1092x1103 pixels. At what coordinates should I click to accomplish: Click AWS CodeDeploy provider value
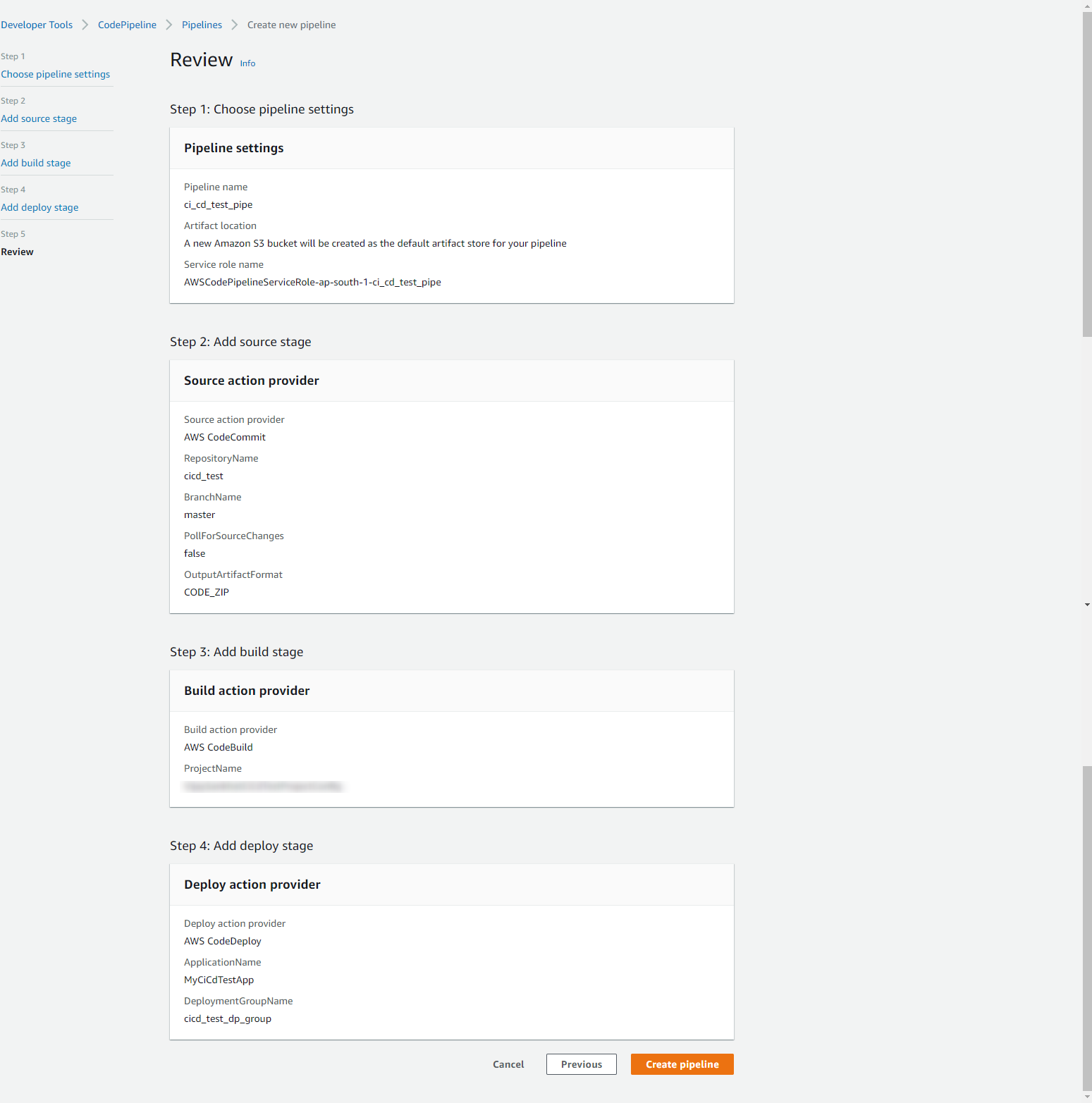[223, 941]
